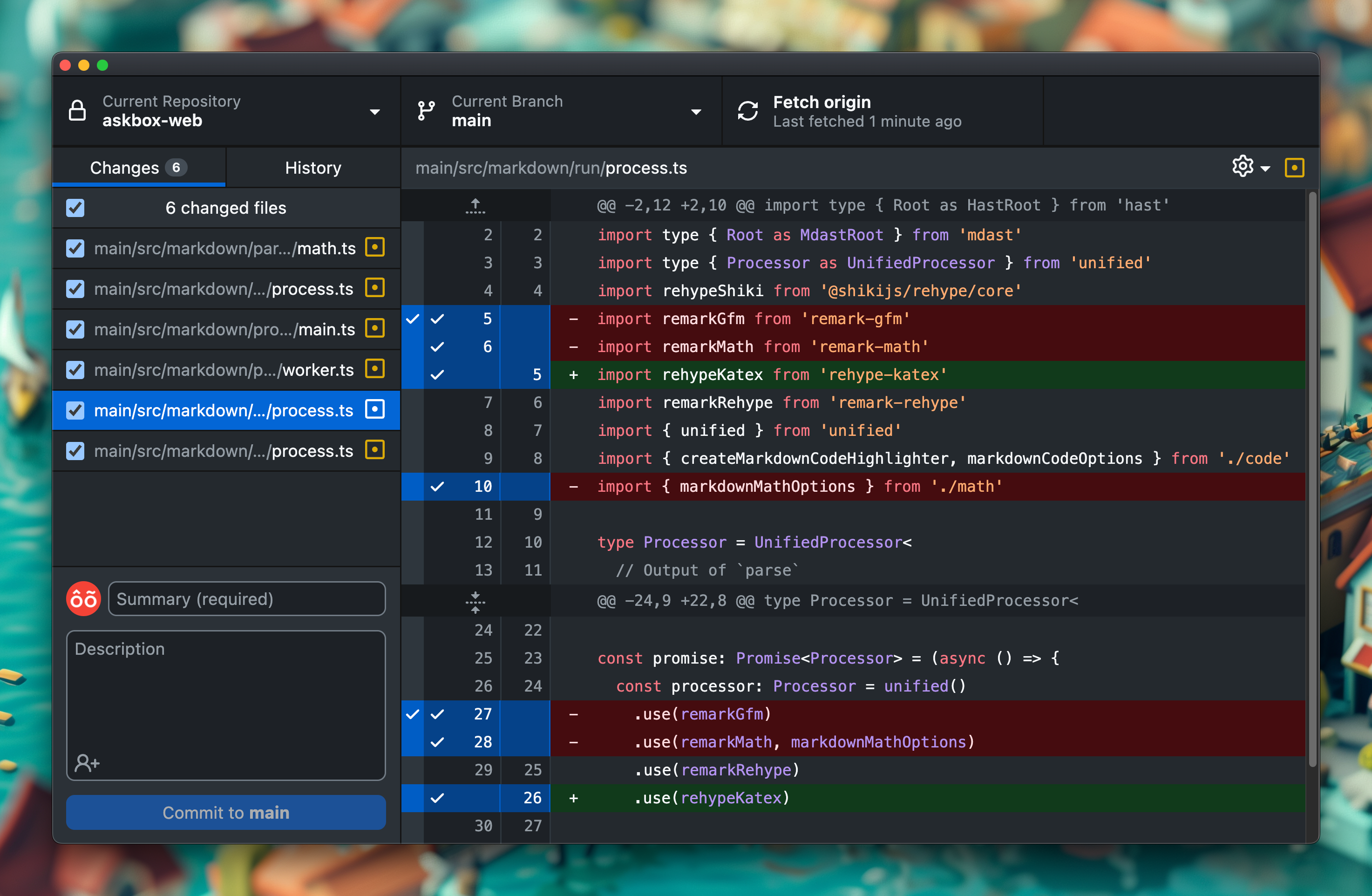Click Fetch origin button
This screenshot has width=1372, height=896.
(883, 111)
